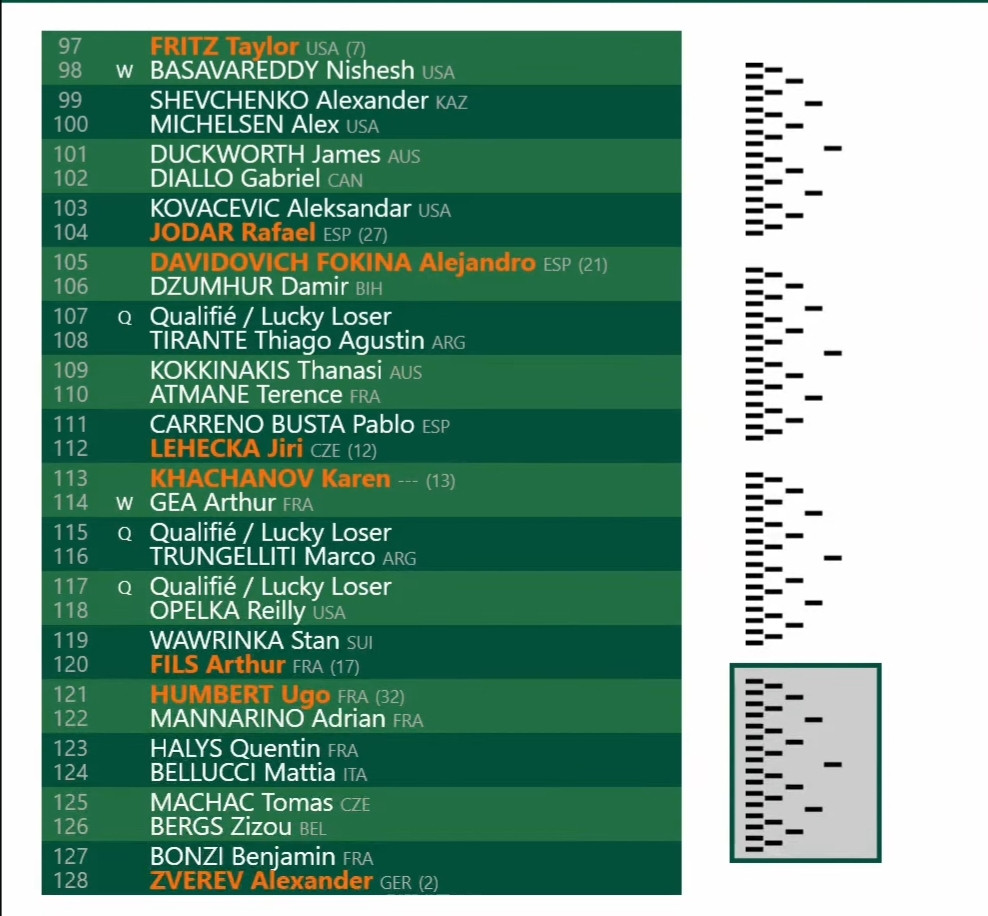Select DIALLO Gabriel in the draw
Image resolution: width=988 pixels, height=916 pixels.
[x=235, y=179]
